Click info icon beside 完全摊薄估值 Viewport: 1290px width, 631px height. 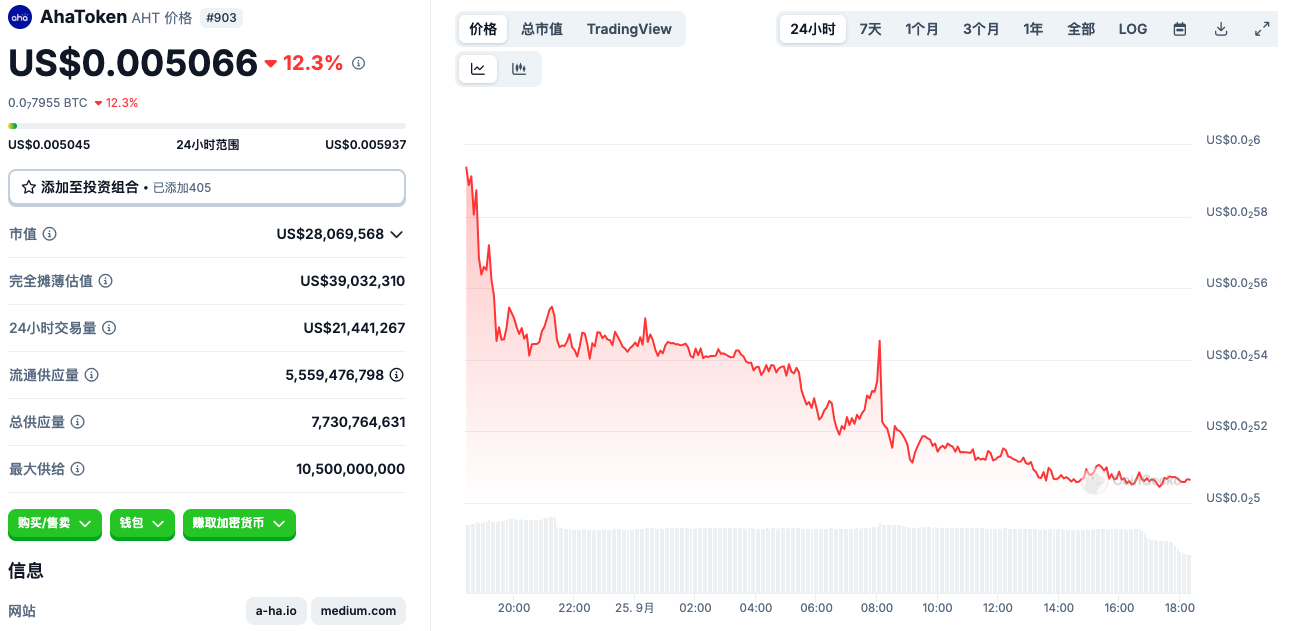tap(105, 281)
